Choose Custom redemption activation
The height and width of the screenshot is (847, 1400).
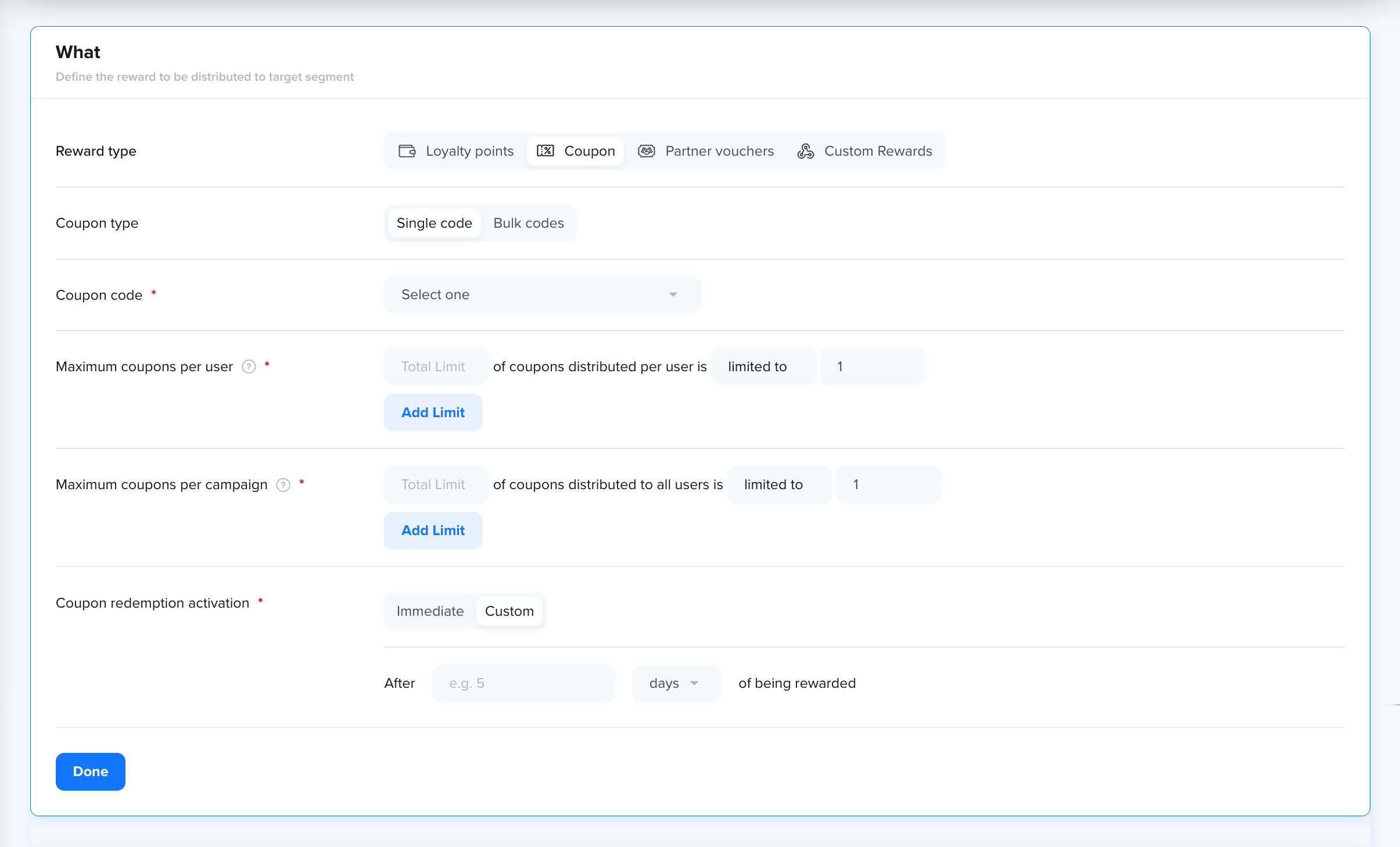509,611
